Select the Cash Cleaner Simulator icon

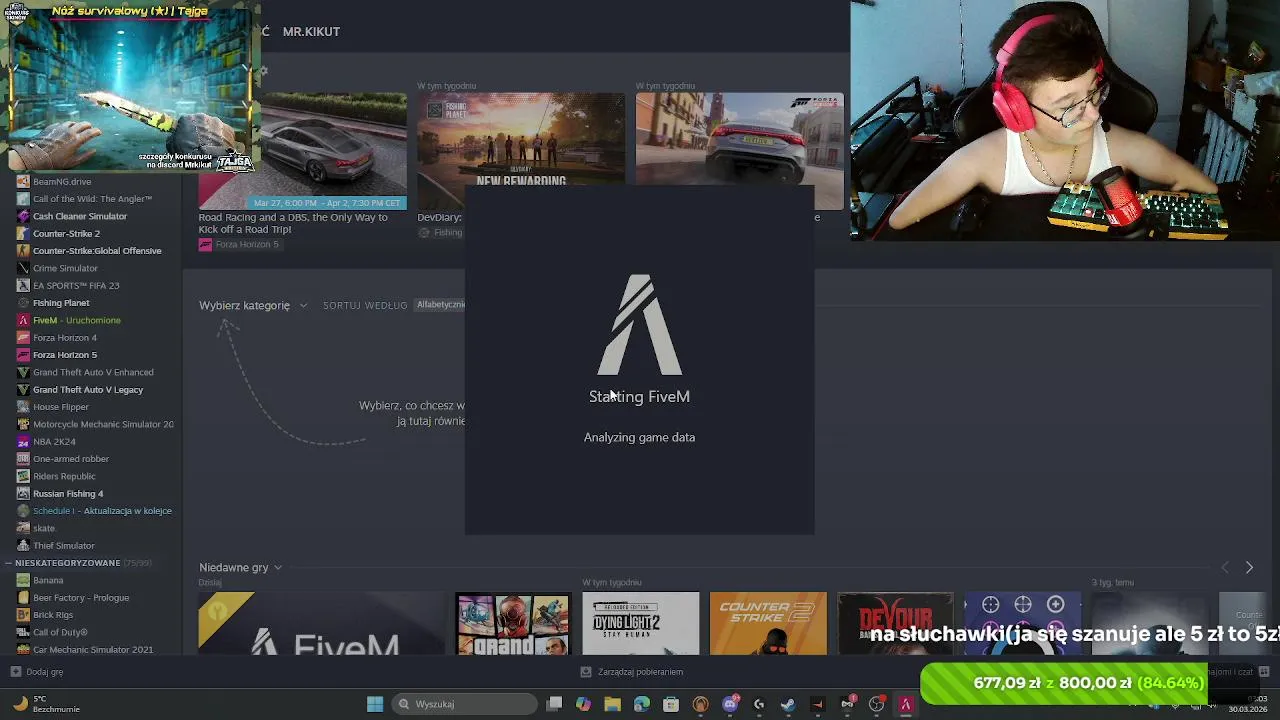(23, 216)
